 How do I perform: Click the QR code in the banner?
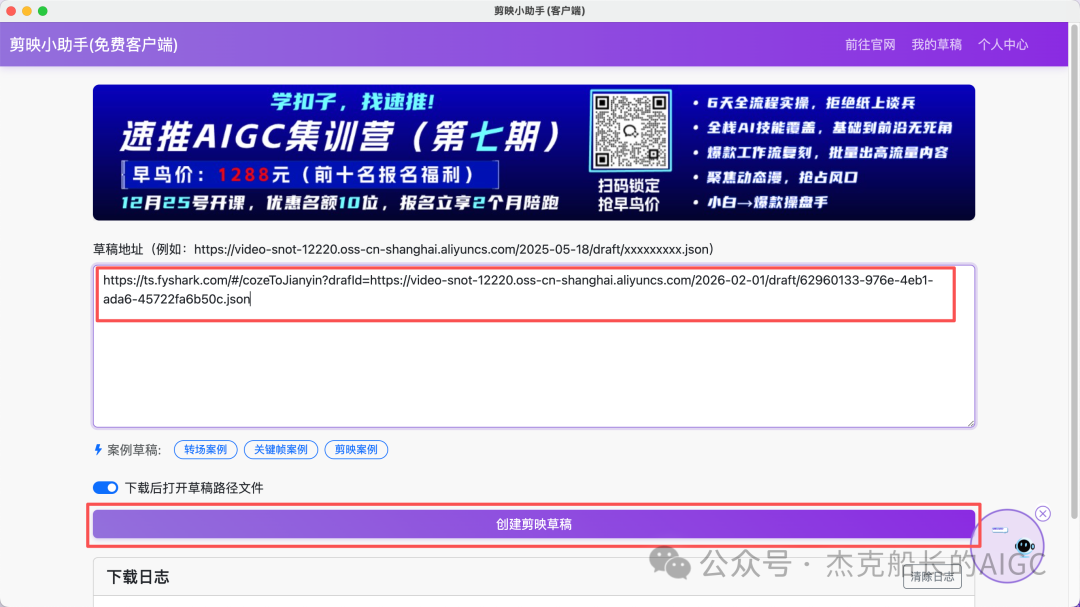tap(630, 131)
